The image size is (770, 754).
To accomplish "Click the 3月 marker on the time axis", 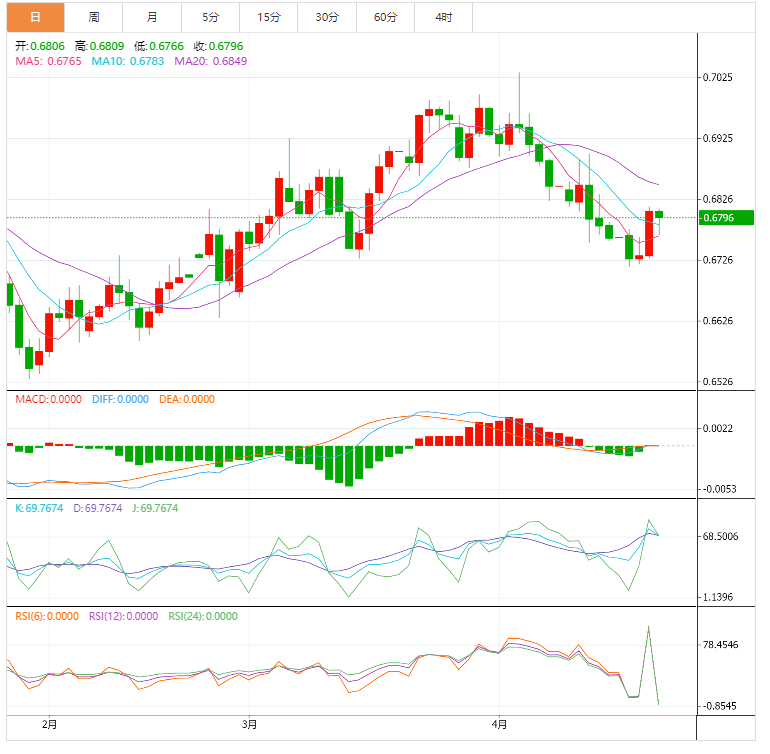I will coord(250,724).
